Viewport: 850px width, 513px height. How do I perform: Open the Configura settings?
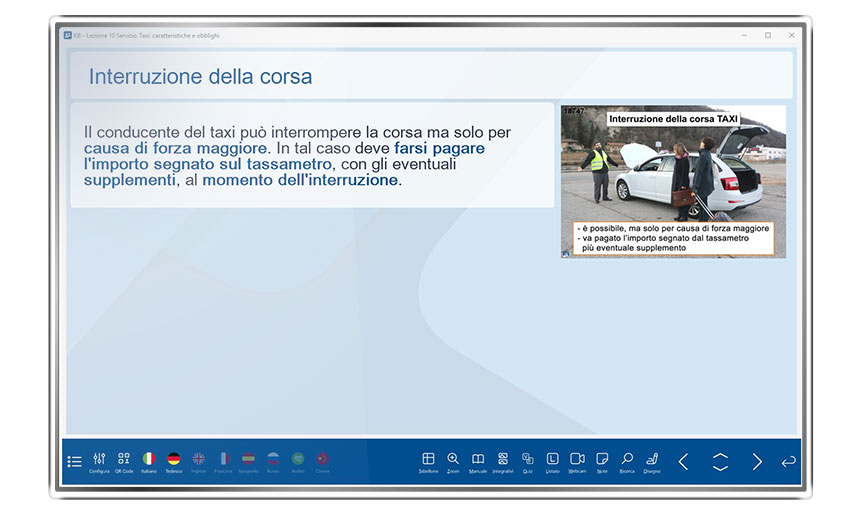pyautogui.click(x=99, y=460)
